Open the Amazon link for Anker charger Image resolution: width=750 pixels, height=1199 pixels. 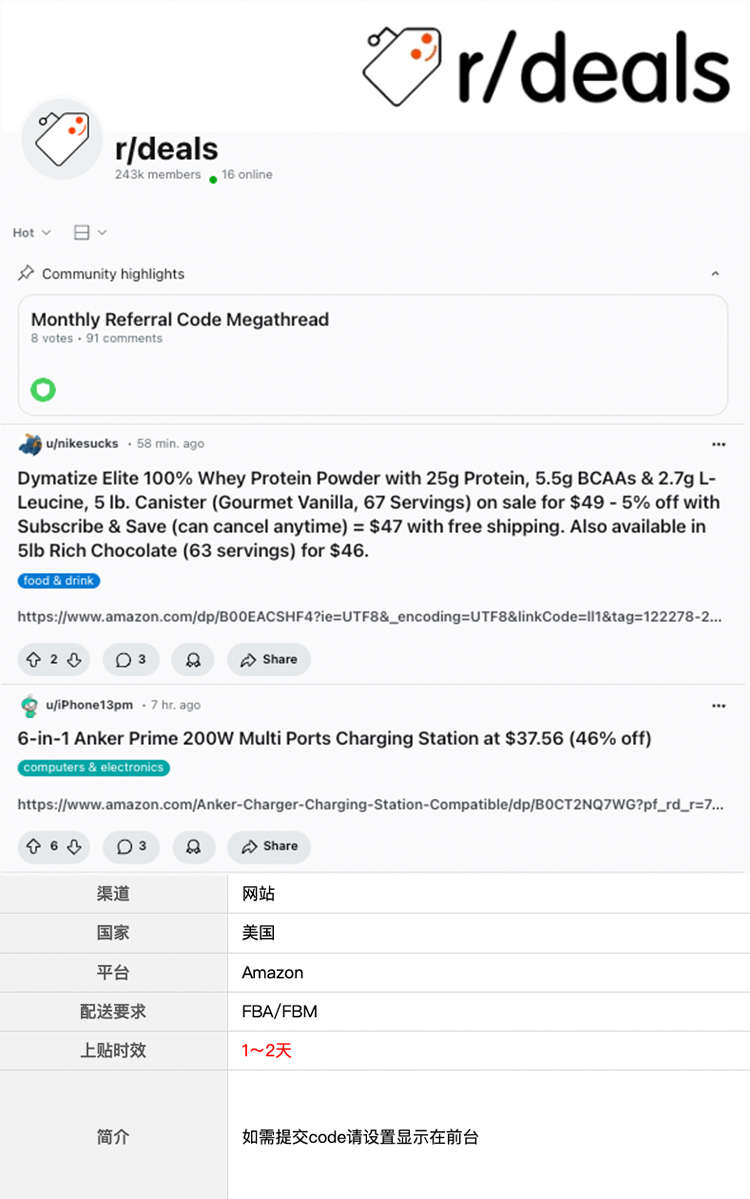370,804
